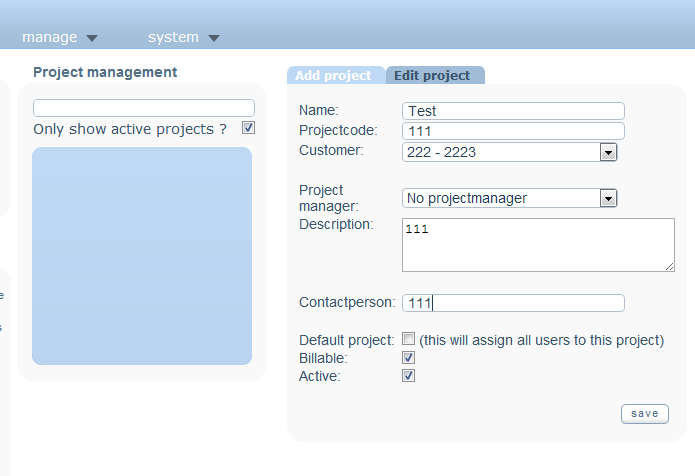Open the Project manager dropdown
This screenshot has width=695, height=476.
click(x=608, y=198)
